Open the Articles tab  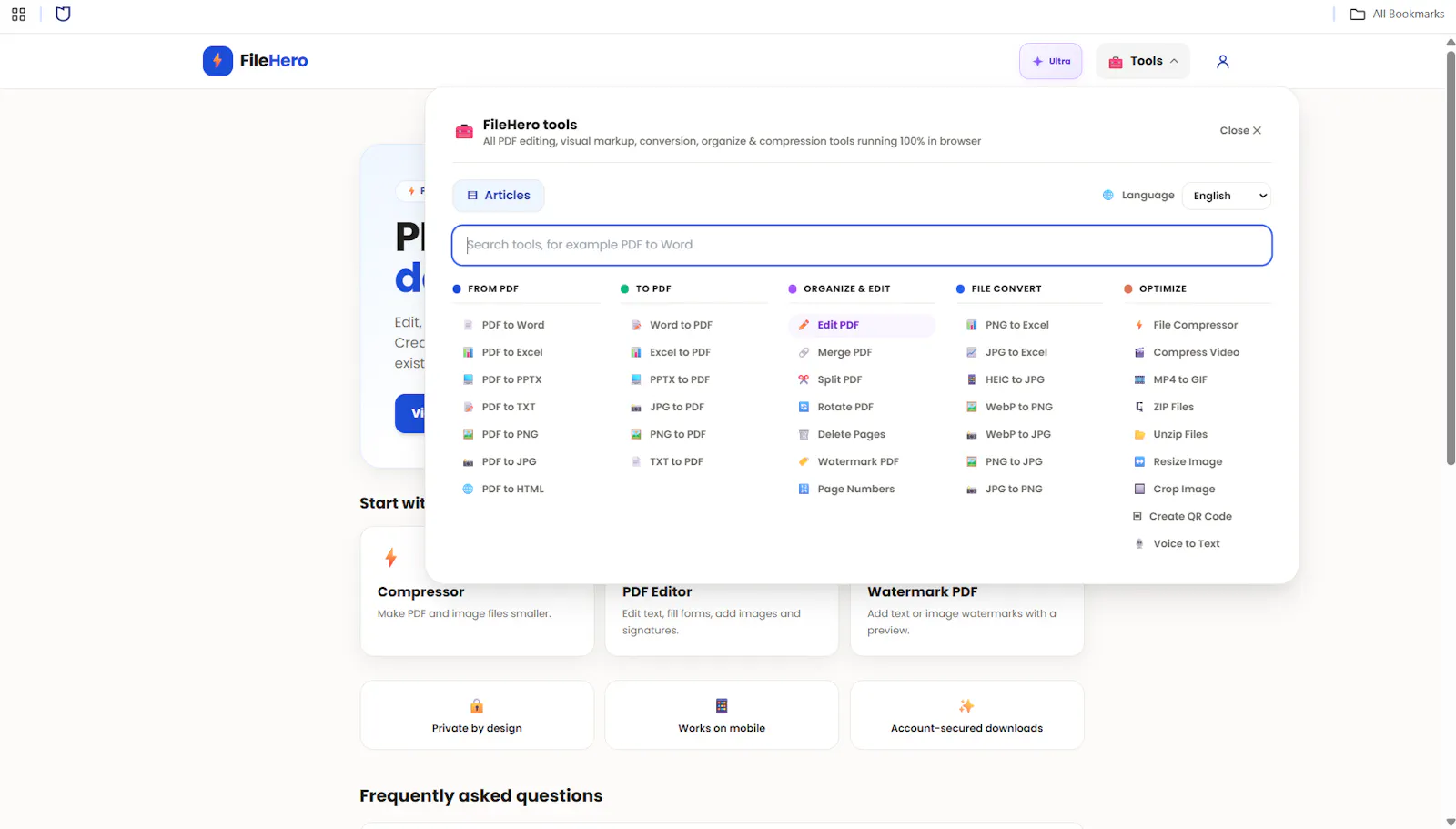499,196
